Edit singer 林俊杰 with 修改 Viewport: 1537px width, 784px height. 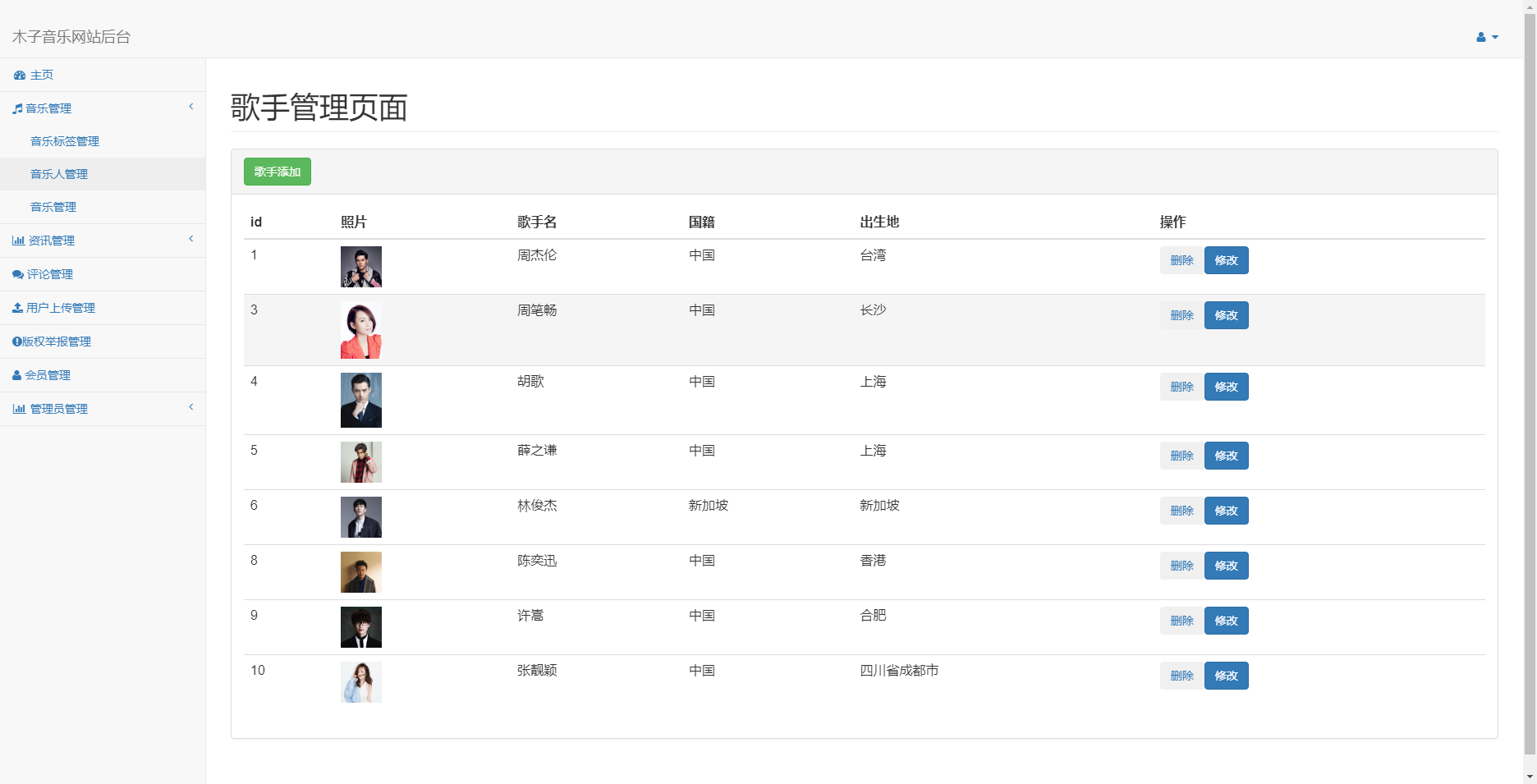[x=1226, y=511]
